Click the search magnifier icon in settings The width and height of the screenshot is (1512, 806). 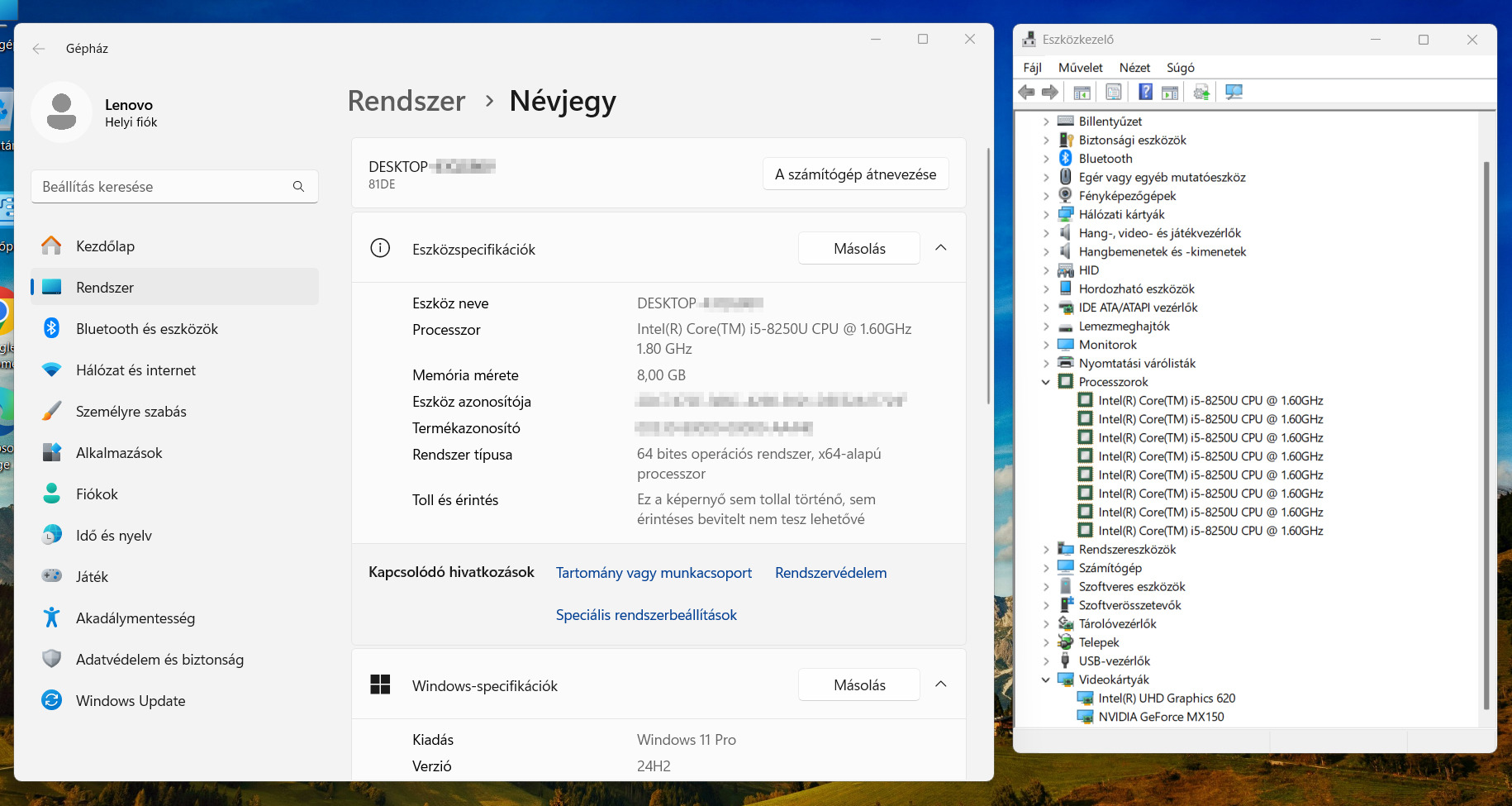298,187
